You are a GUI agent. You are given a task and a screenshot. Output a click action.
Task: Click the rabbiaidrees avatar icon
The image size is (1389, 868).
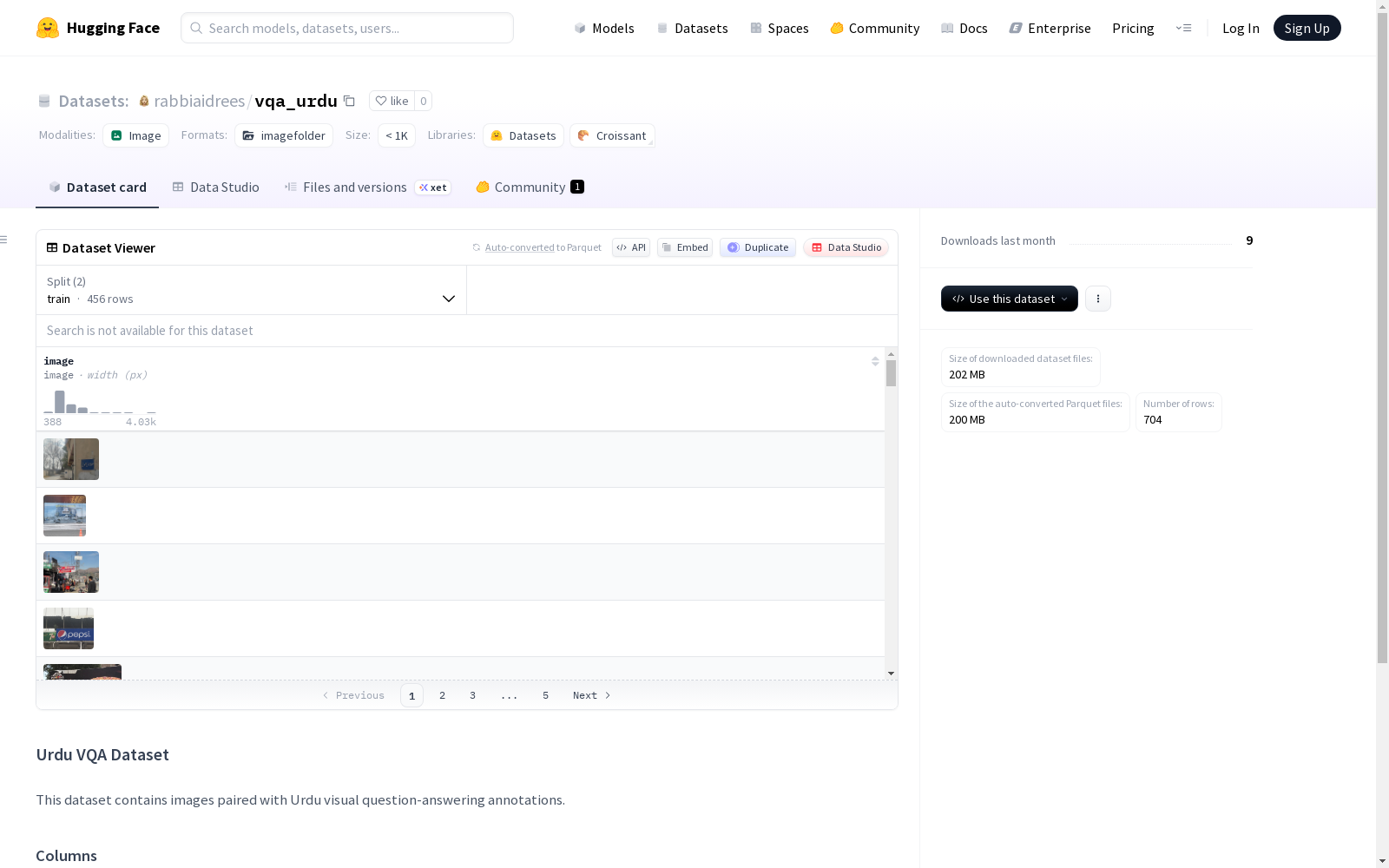point(144,101)
